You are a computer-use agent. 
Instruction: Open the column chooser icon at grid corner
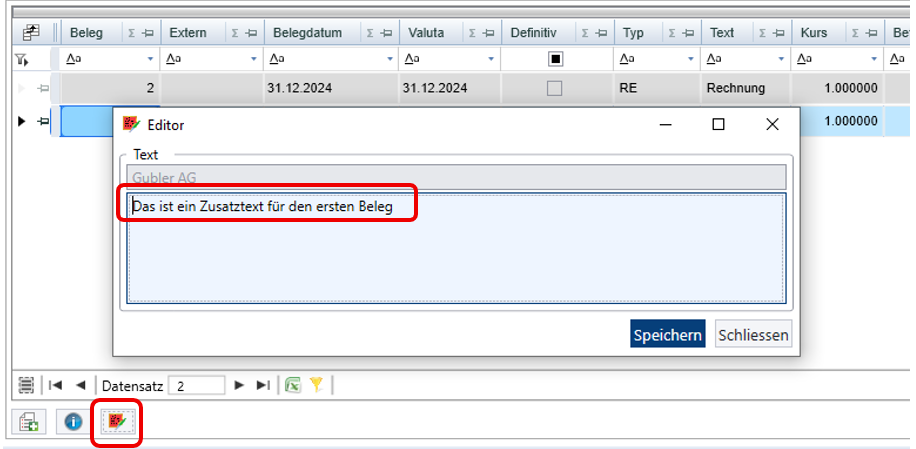pyautogui.click(x=31, y=33)
